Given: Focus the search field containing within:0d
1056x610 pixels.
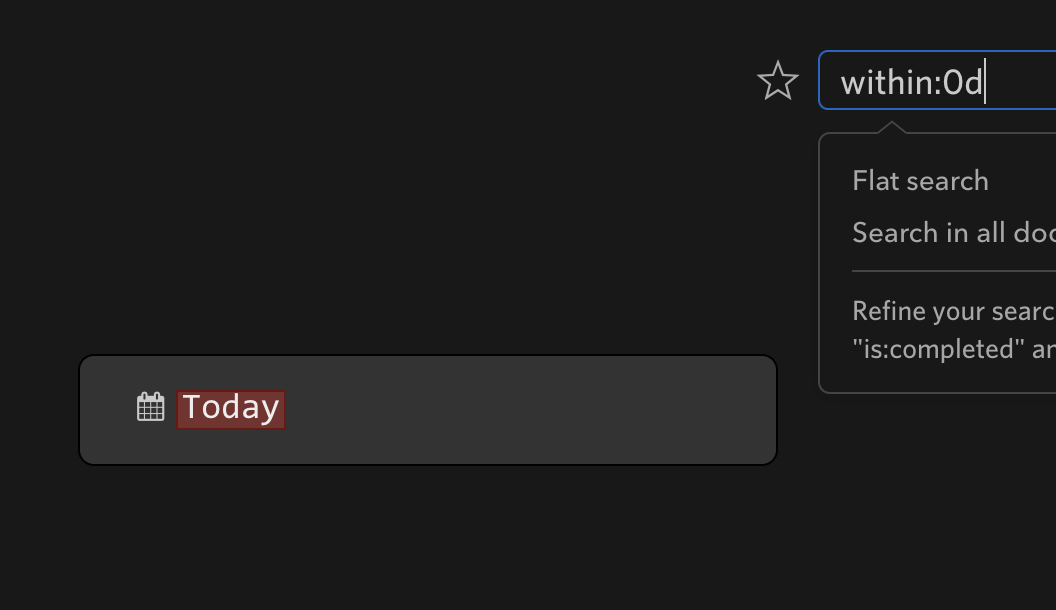Looking at the screenshot, I should [937, 80].
